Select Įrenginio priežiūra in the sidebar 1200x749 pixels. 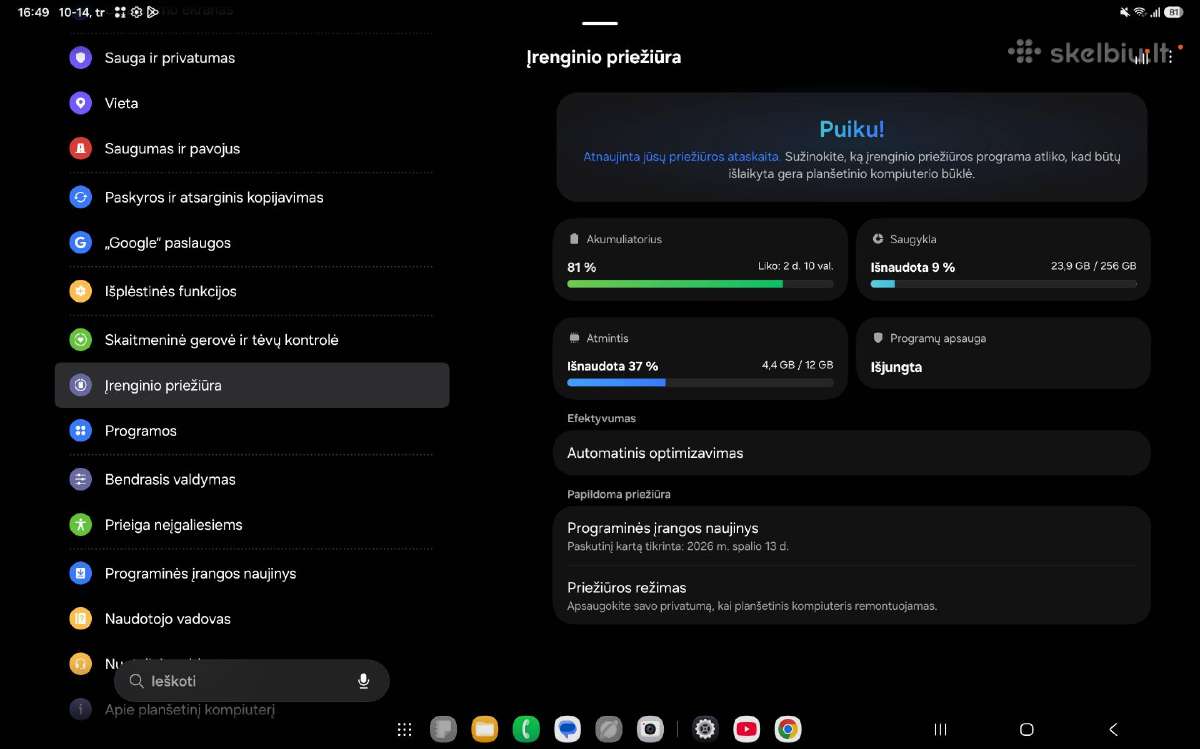pyautogui.click(x=252, y=385)
